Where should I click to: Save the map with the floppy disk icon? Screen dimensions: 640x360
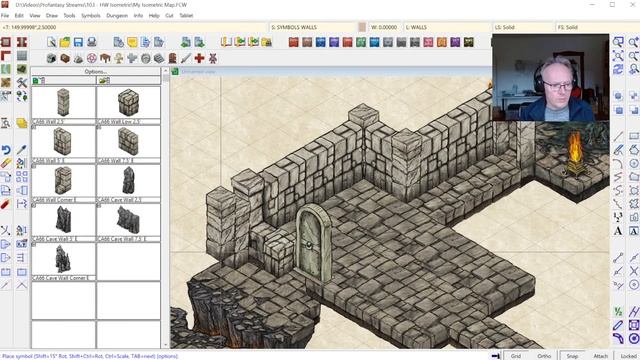[78, 42]
